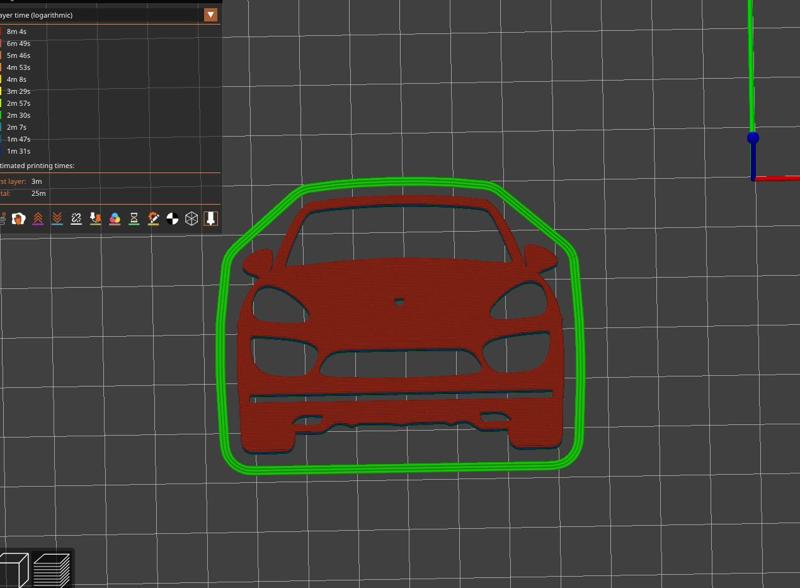Image resolution: width=800 pixels, height=588 pixels.
Task: Click the 3m 29s legend entry
Action: (x=16, y=91)
